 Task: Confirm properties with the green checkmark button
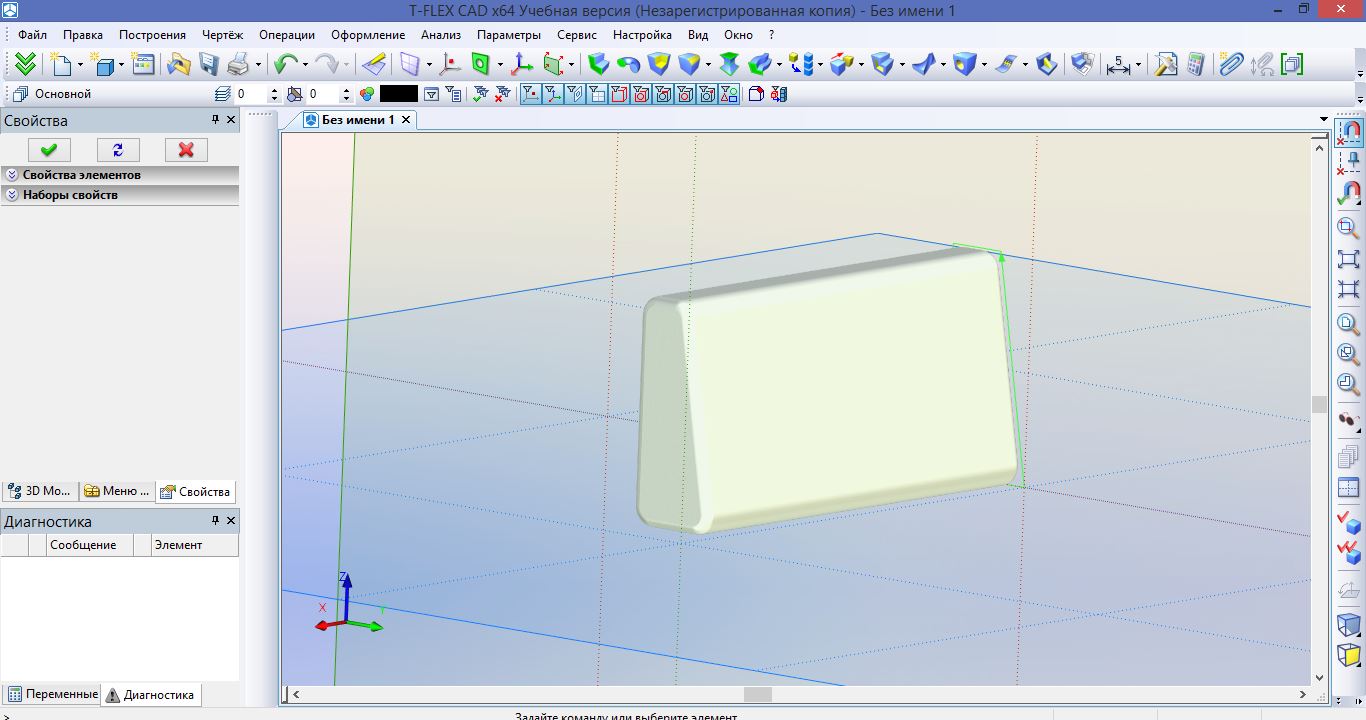(x=49, y=150)
